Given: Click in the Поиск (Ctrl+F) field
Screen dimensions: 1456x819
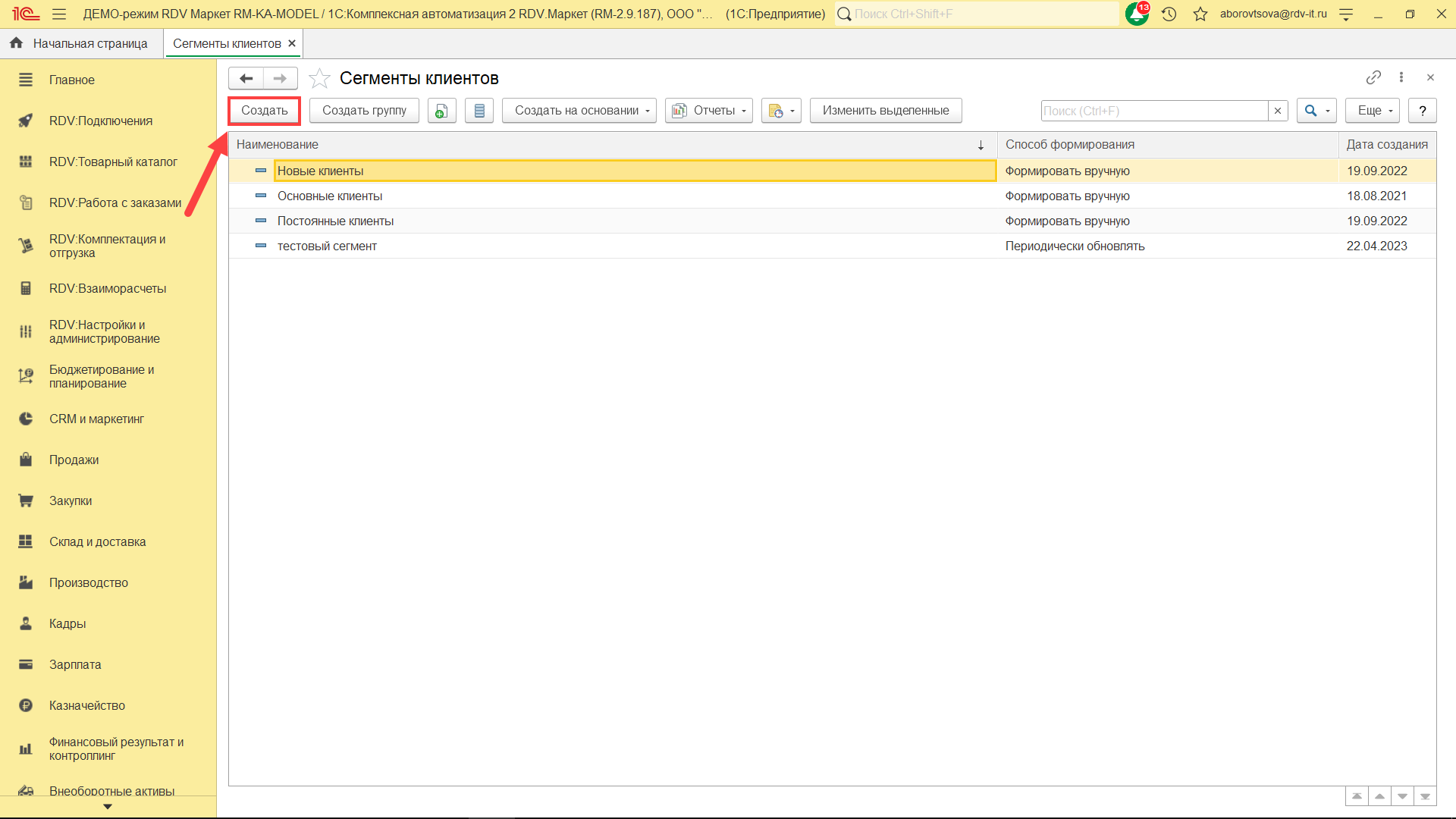Looking at the screenshot, I should (x=1153, y=111).
